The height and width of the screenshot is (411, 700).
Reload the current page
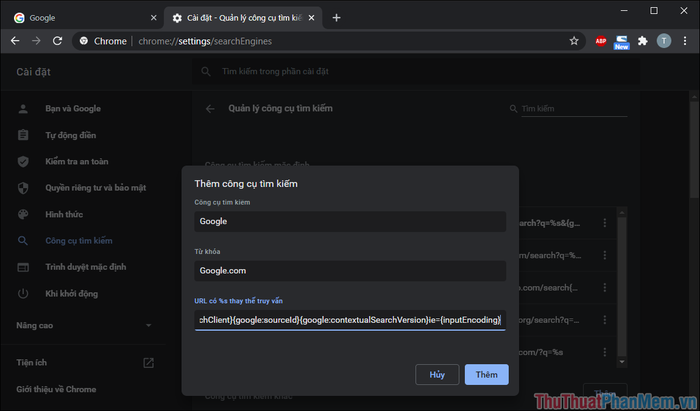[x=57, y=41]
